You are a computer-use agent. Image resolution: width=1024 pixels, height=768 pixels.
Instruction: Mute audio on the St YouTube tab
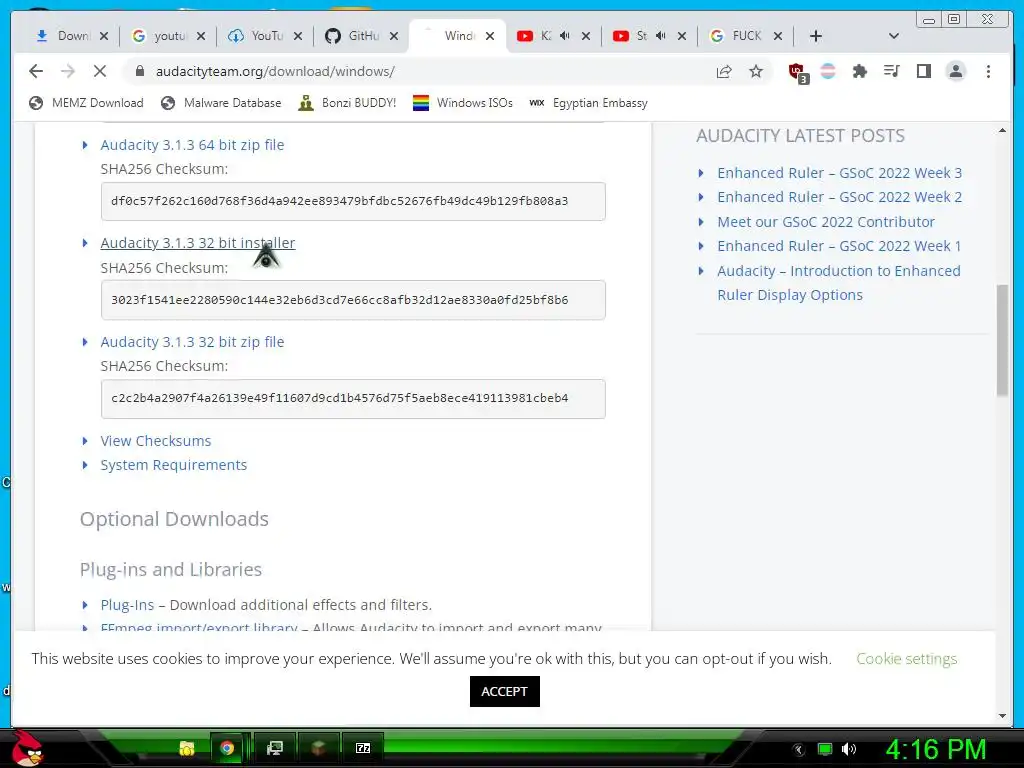[661, 36]
